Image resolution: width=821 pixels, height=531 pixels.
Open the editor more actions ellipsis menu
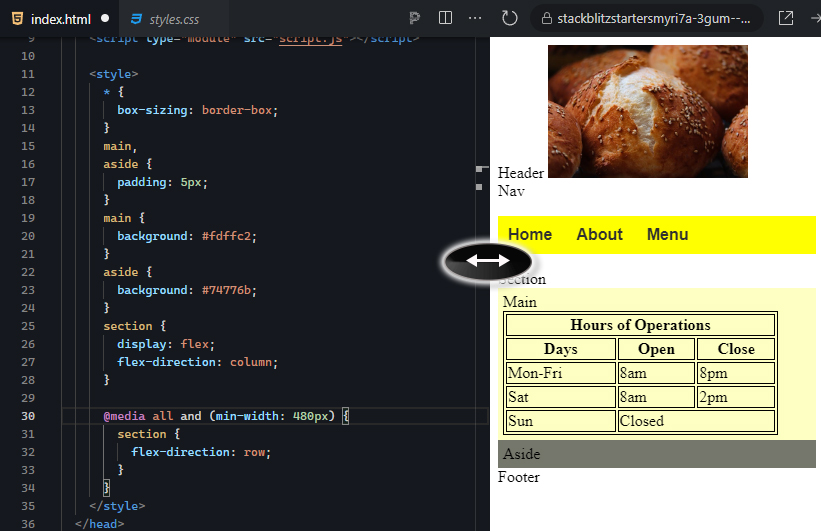pyautogui.click(x=475, y=18)
